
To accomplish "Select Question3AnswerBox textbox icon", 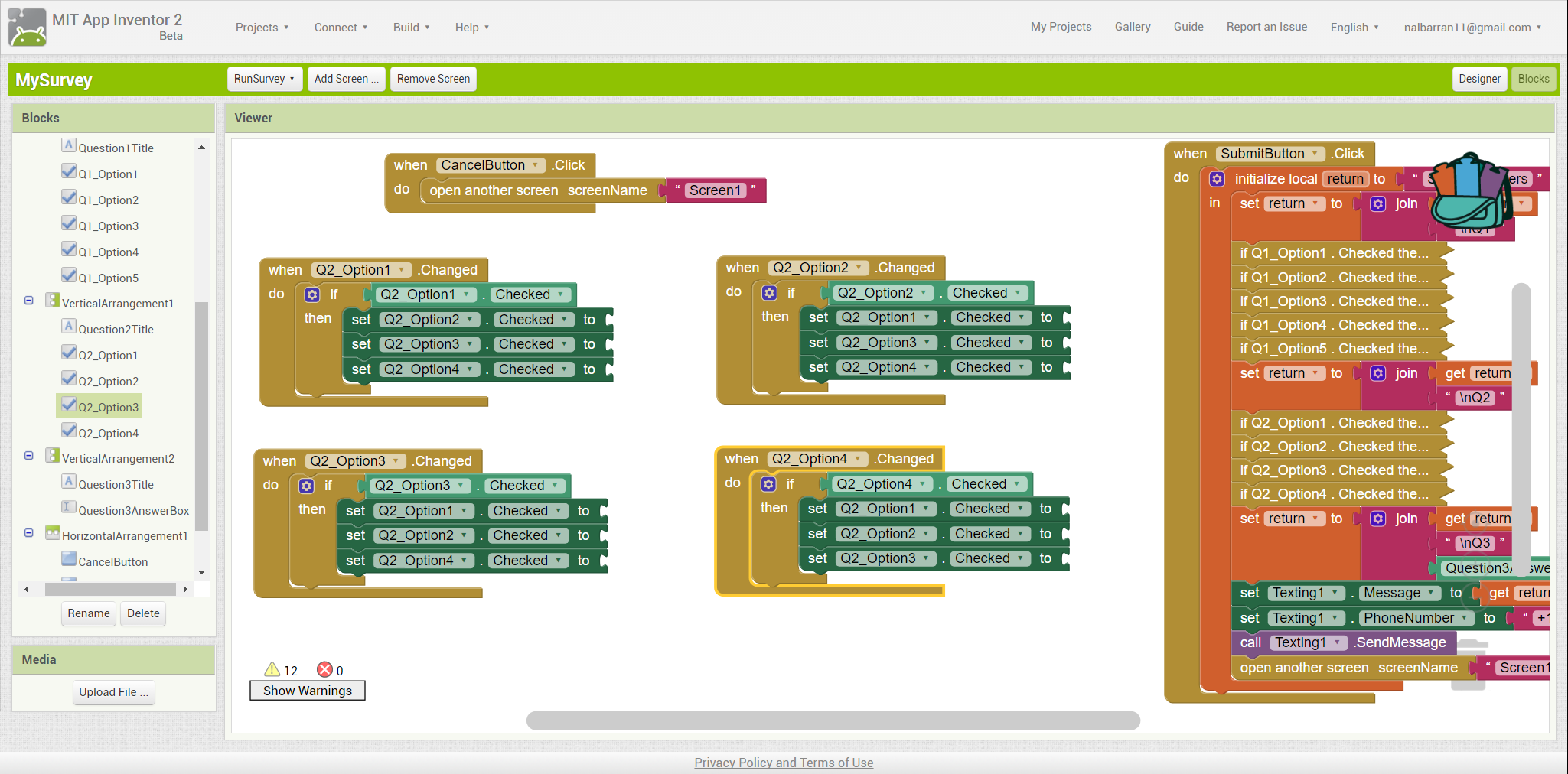I will click(x=69, y=508).
